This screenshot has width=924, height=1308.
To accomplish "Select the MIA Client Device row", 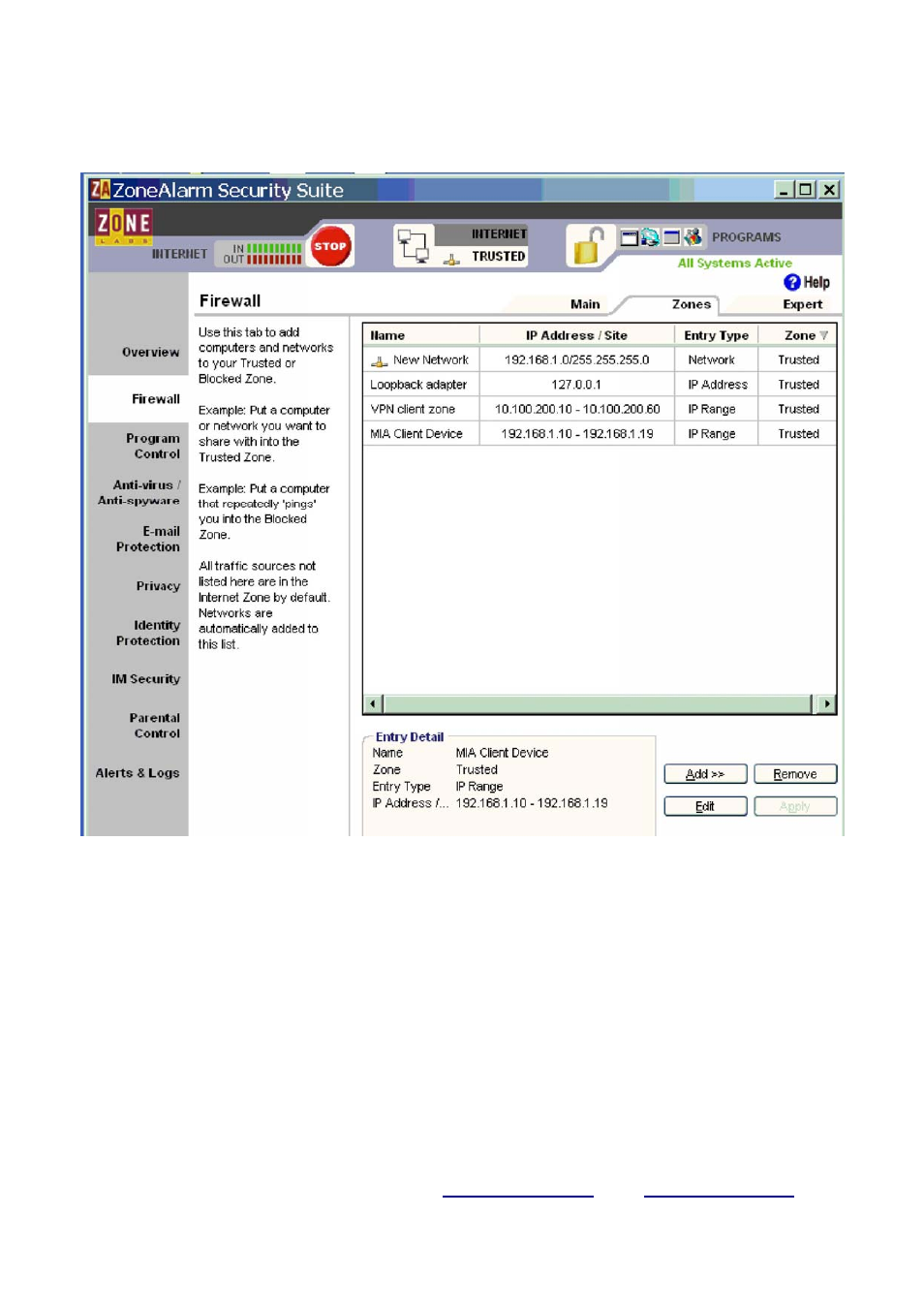I will pos(600,434).
